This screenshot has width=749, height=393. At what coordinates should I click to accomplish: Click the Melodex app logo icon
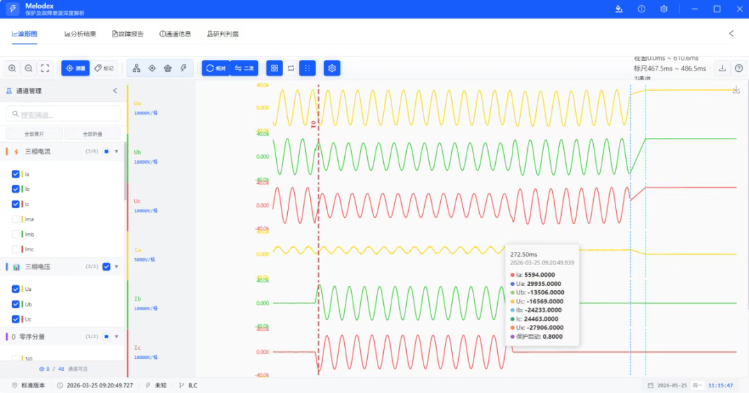[13, 9]
